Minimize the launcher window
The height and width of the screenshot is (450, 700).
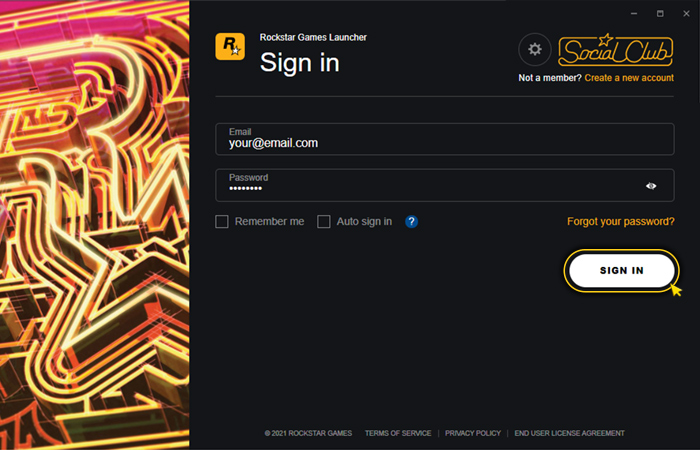click(633, 13)
